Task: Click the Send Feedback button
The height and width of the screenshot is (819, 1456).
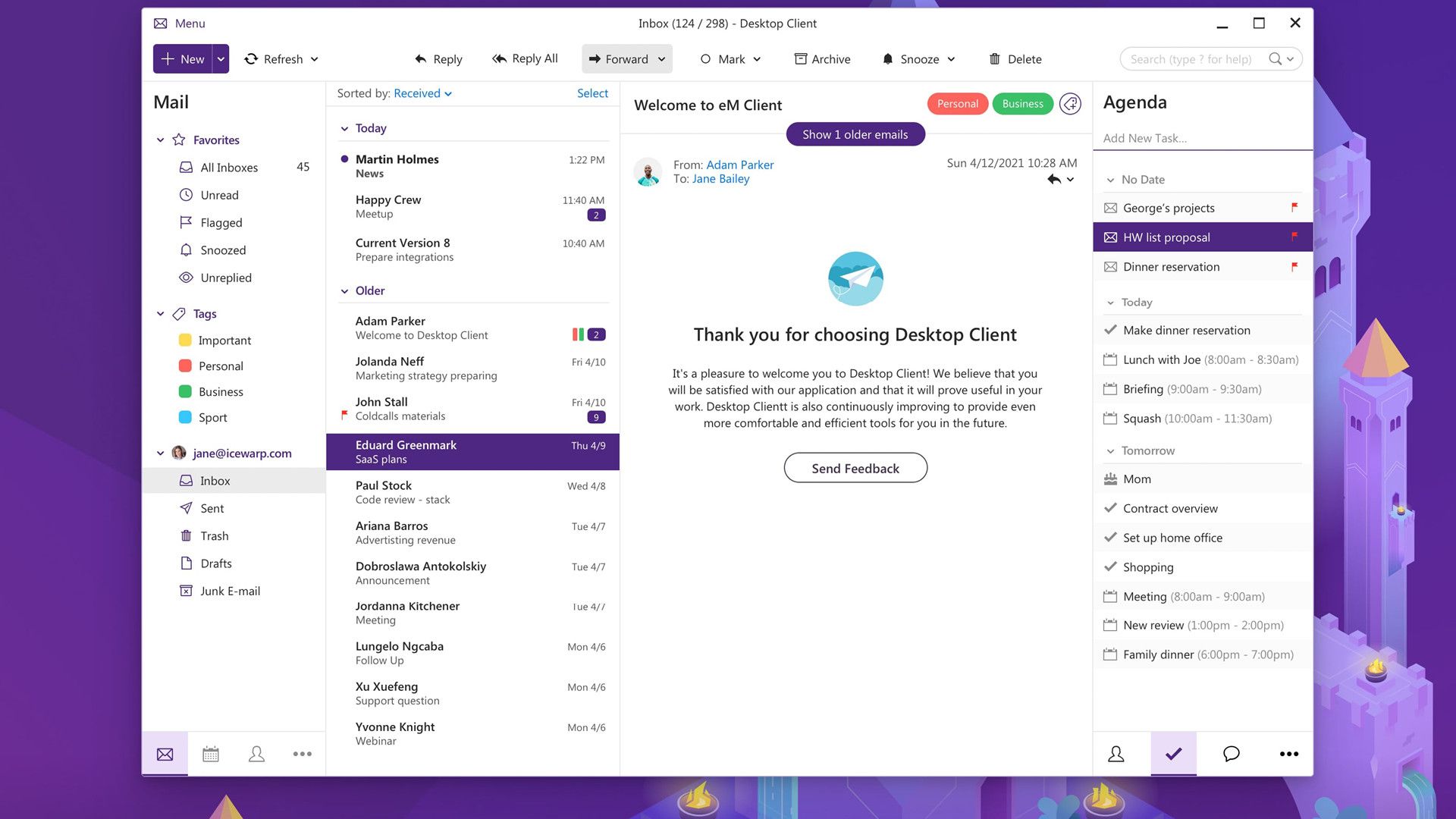Action: point(855,468)
